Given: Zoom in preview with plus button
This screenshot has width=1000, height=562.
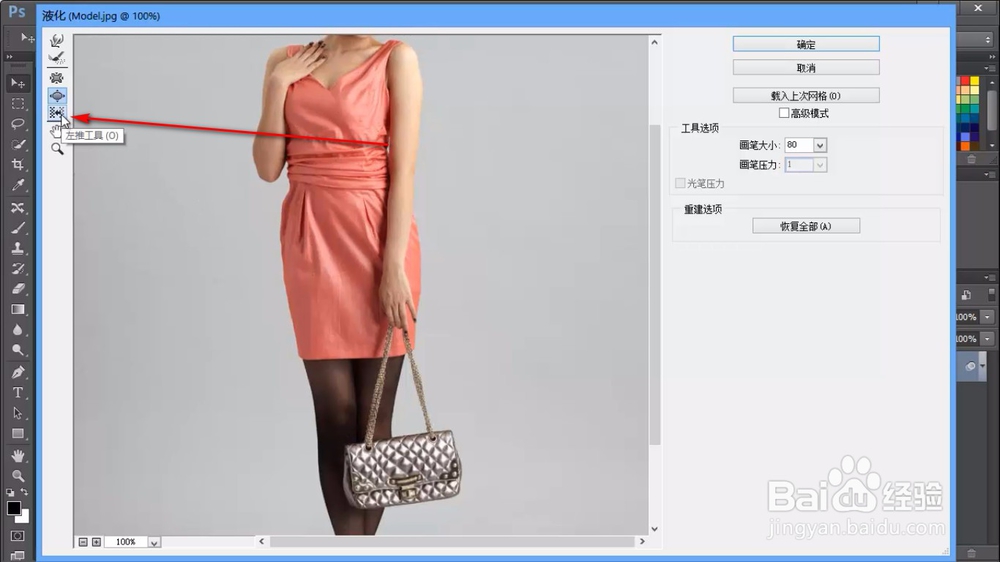Looking at the screenshot, I should pyautogui.click(x=96, y=542).
